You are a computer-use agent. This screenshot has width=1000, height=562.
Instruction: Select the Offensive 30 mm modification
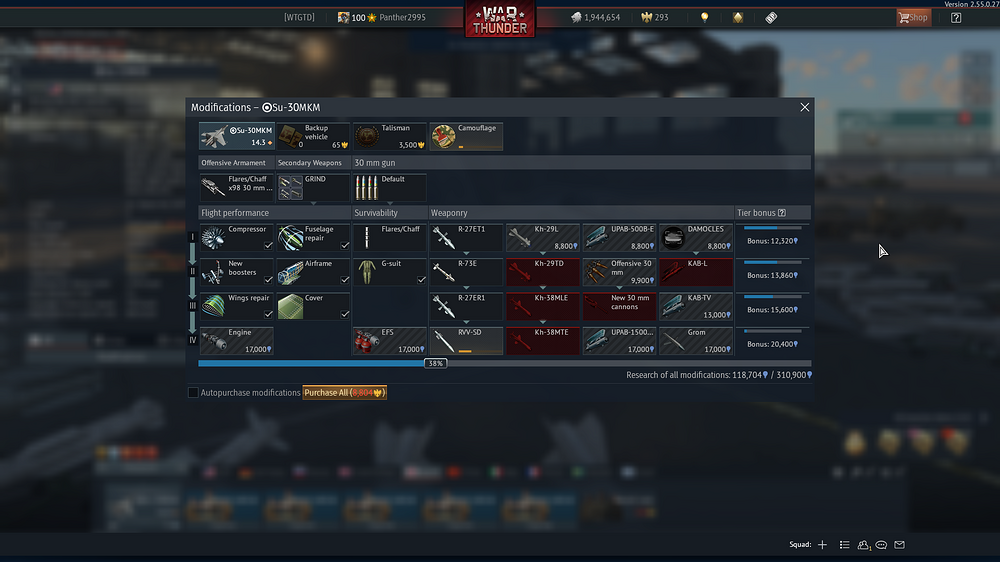(619, 272)
